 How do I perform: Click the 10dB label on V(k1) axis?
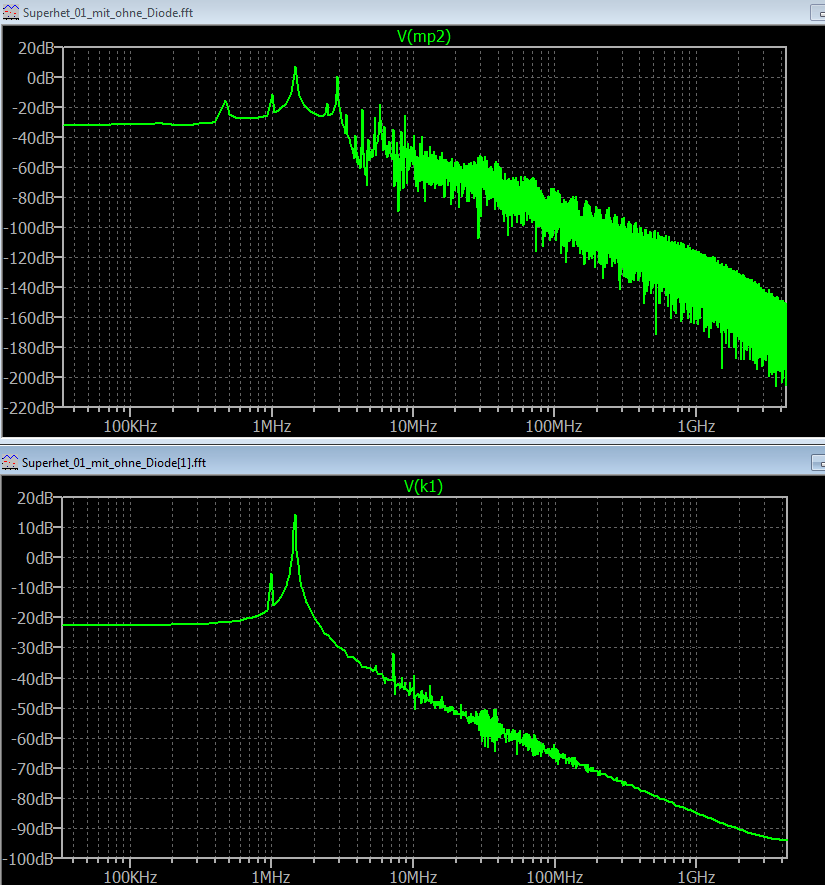[35, 528]
